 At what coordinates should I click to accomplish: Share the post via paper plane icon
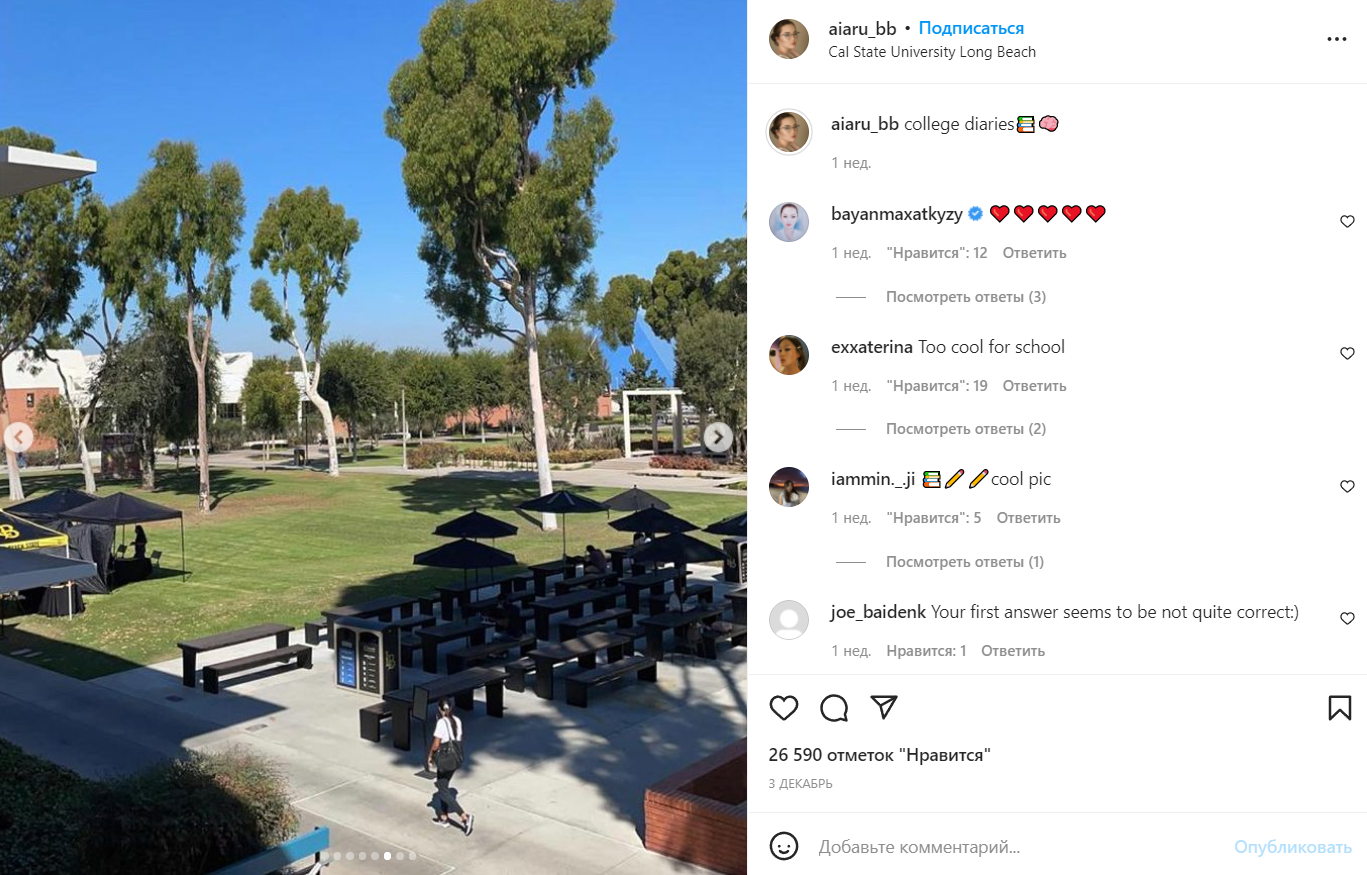pos(883,708)
